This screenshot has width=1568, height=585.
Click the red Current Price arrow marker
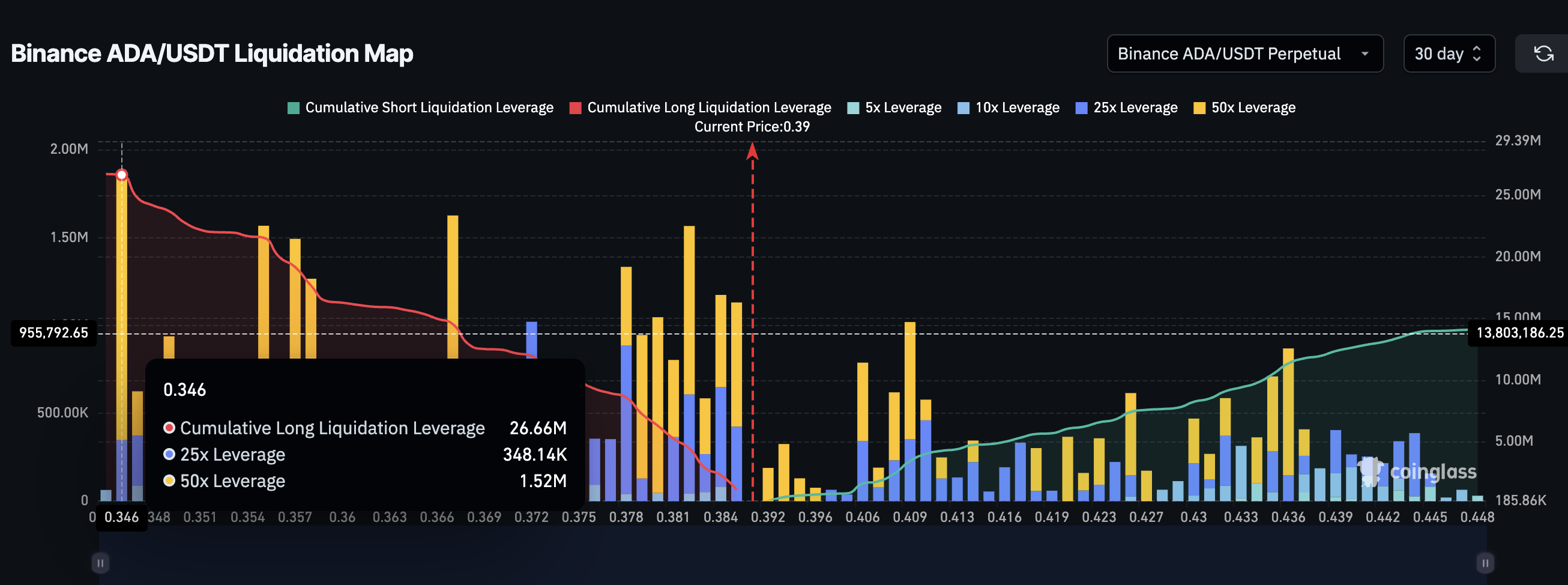tap(753, 152)
